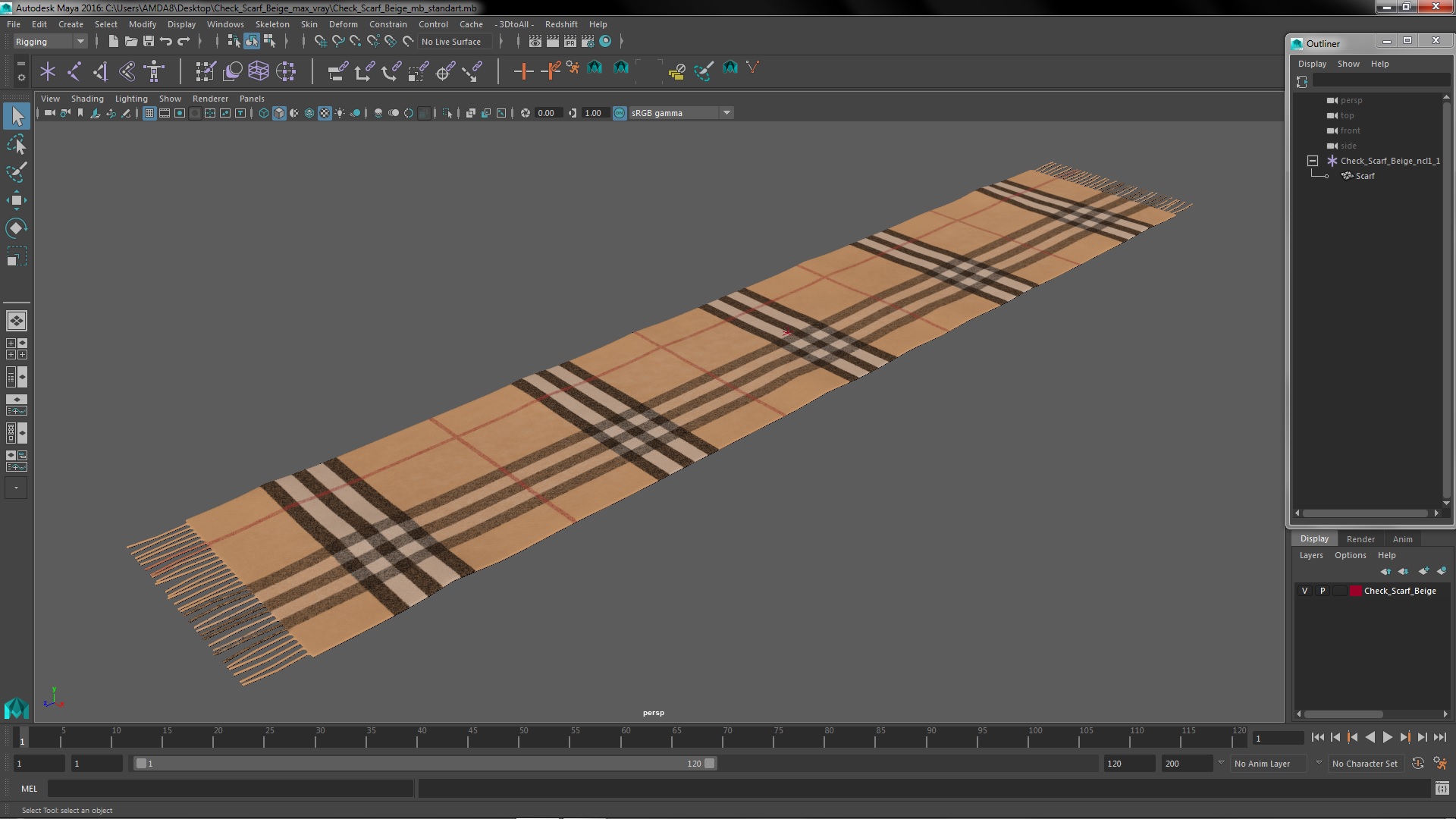Open the Rigging menu set dropdown
Image resolution: width=1456 pixels, height=819 pixels.
(x=49, y=42)
